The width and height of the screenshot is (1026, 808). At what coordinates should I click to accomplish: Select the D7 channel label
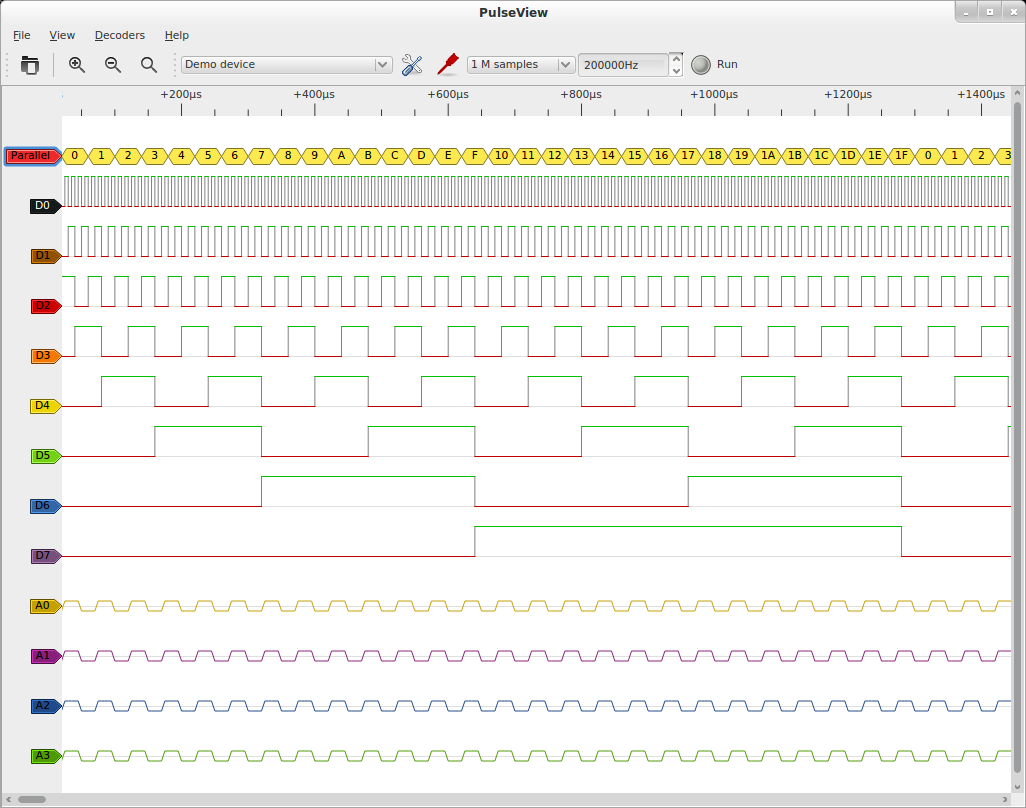pyautogui.click(x=43, y=556)
